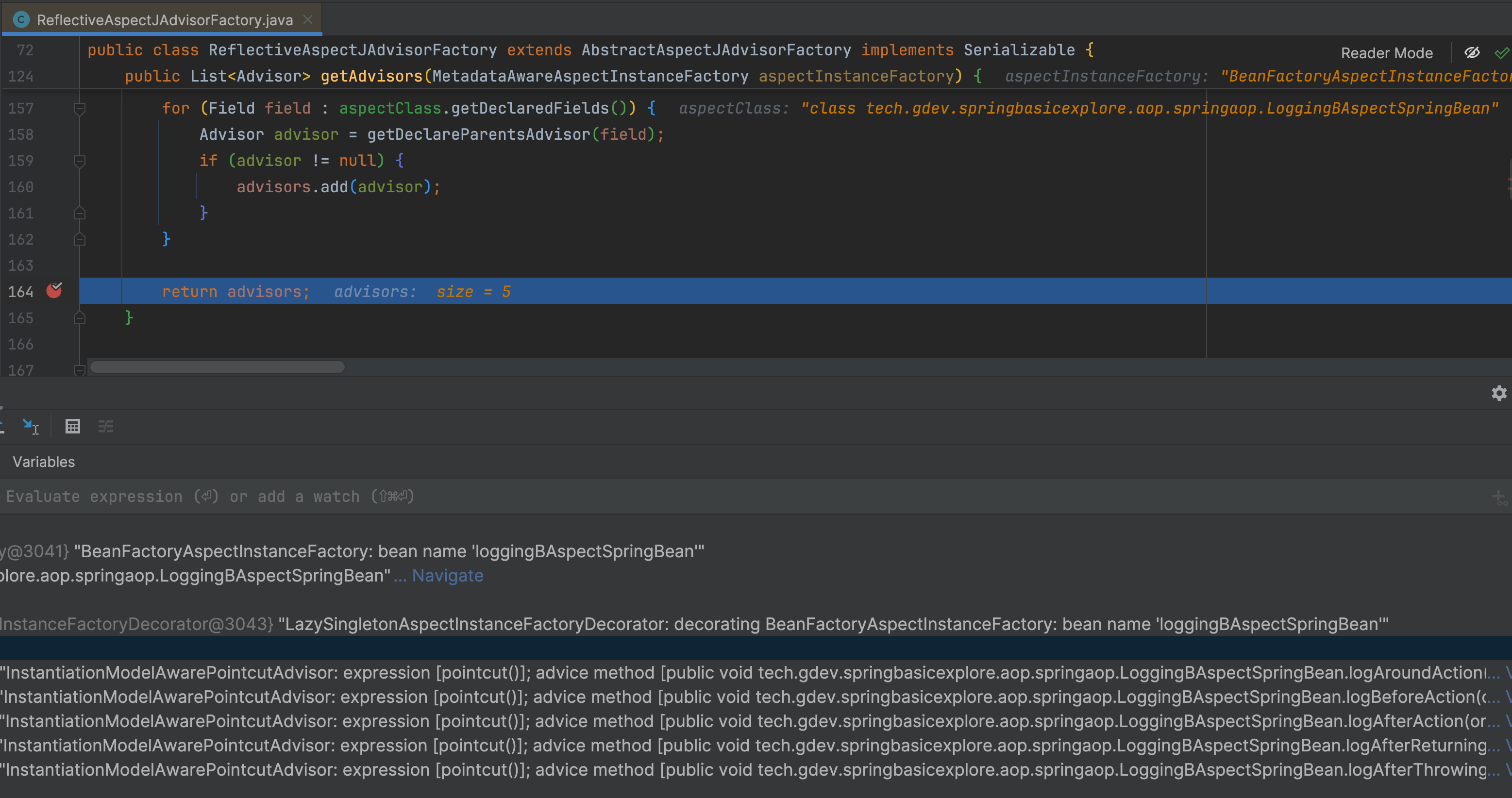Screen dimensions: 1512x798
Task: Select the ReflectiveAspectJAdvisorFactory.java editor tab
Action: pos(161,19)
